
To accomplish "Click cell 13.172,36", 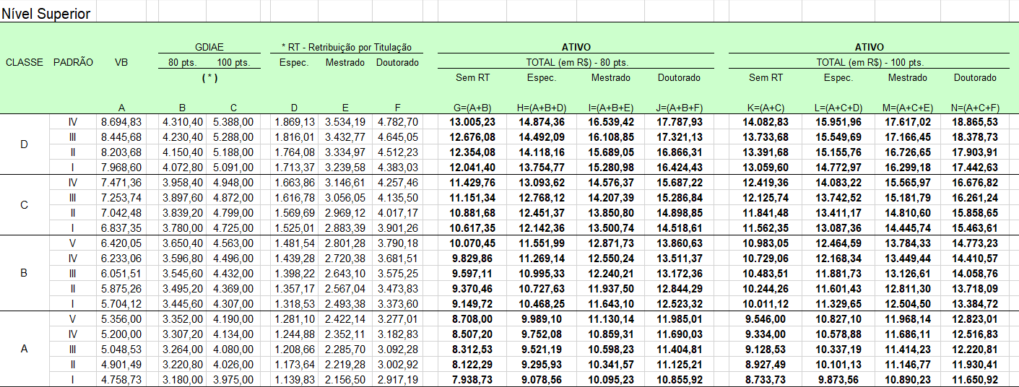I will click(680, 275).
